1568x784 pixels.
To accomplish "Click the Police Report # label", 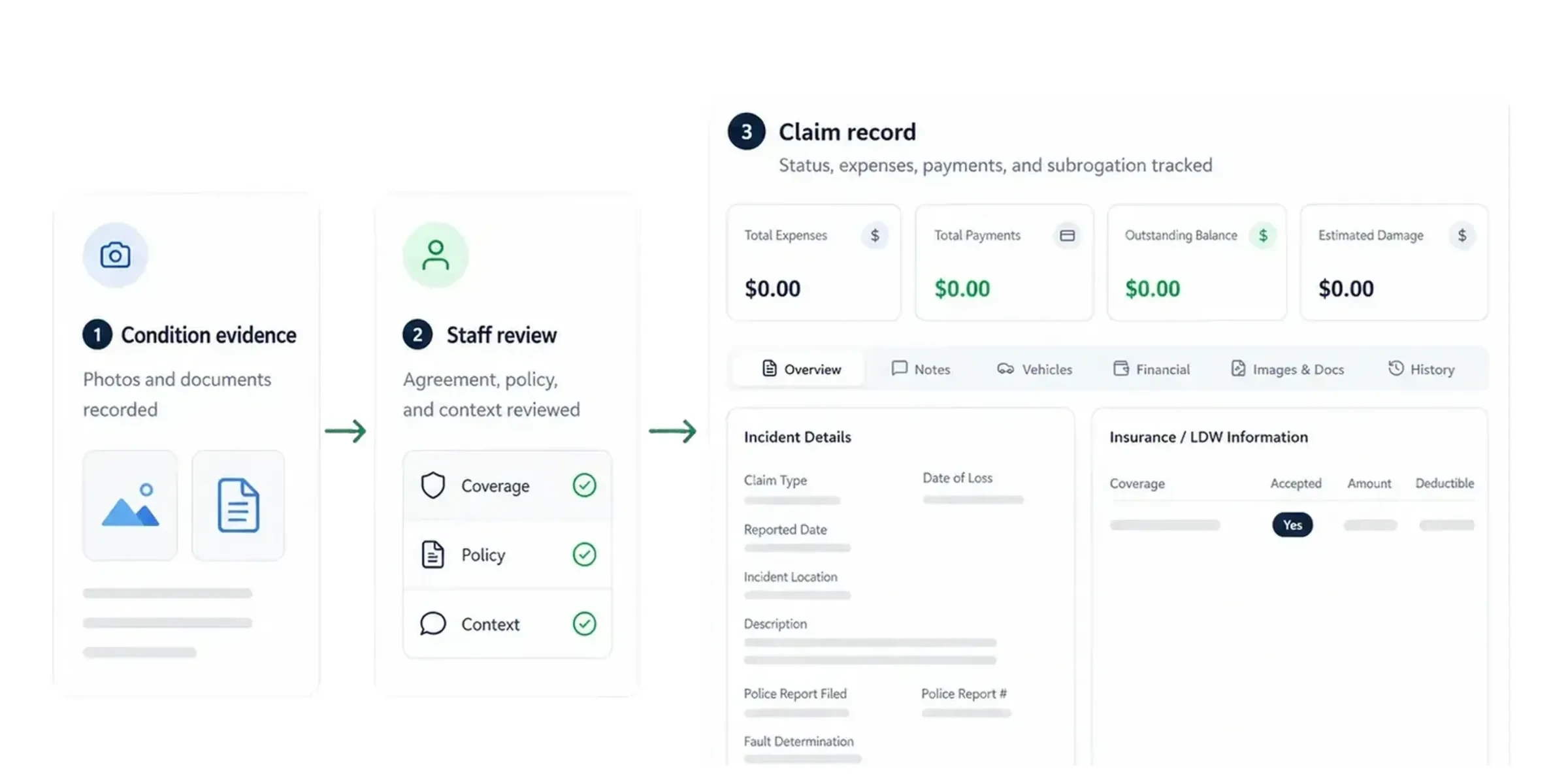I will (x=964, y=694).
